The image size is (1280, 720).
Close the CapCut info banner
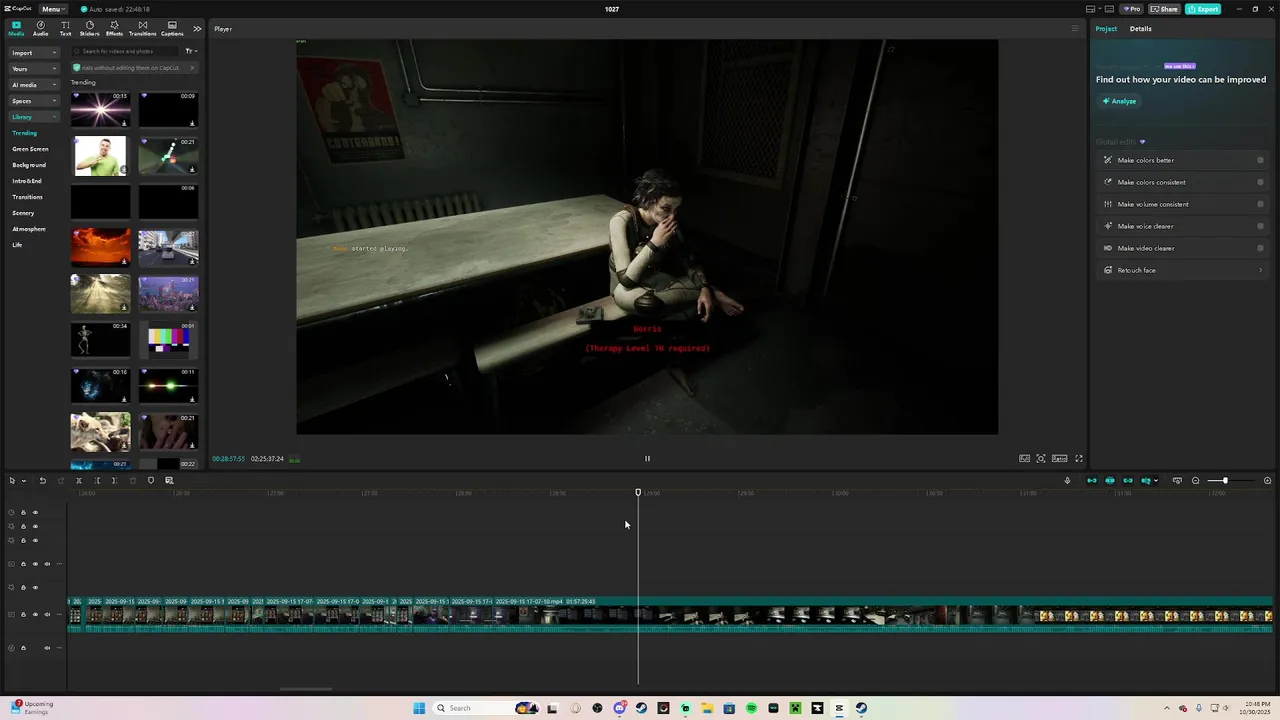[192, 68]
